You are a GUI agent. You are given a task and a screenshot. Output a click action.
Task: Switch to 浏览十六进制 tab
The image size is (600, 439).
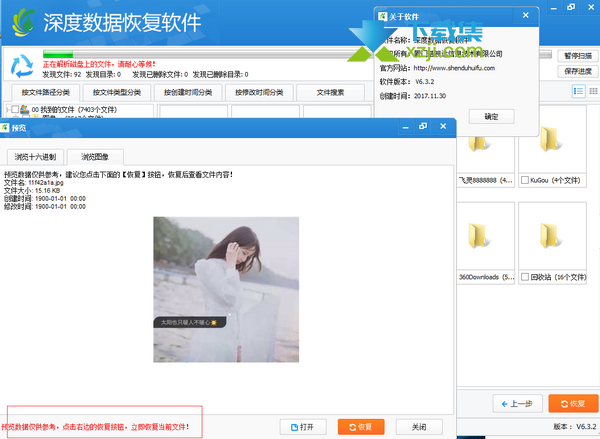click(36, 157)
